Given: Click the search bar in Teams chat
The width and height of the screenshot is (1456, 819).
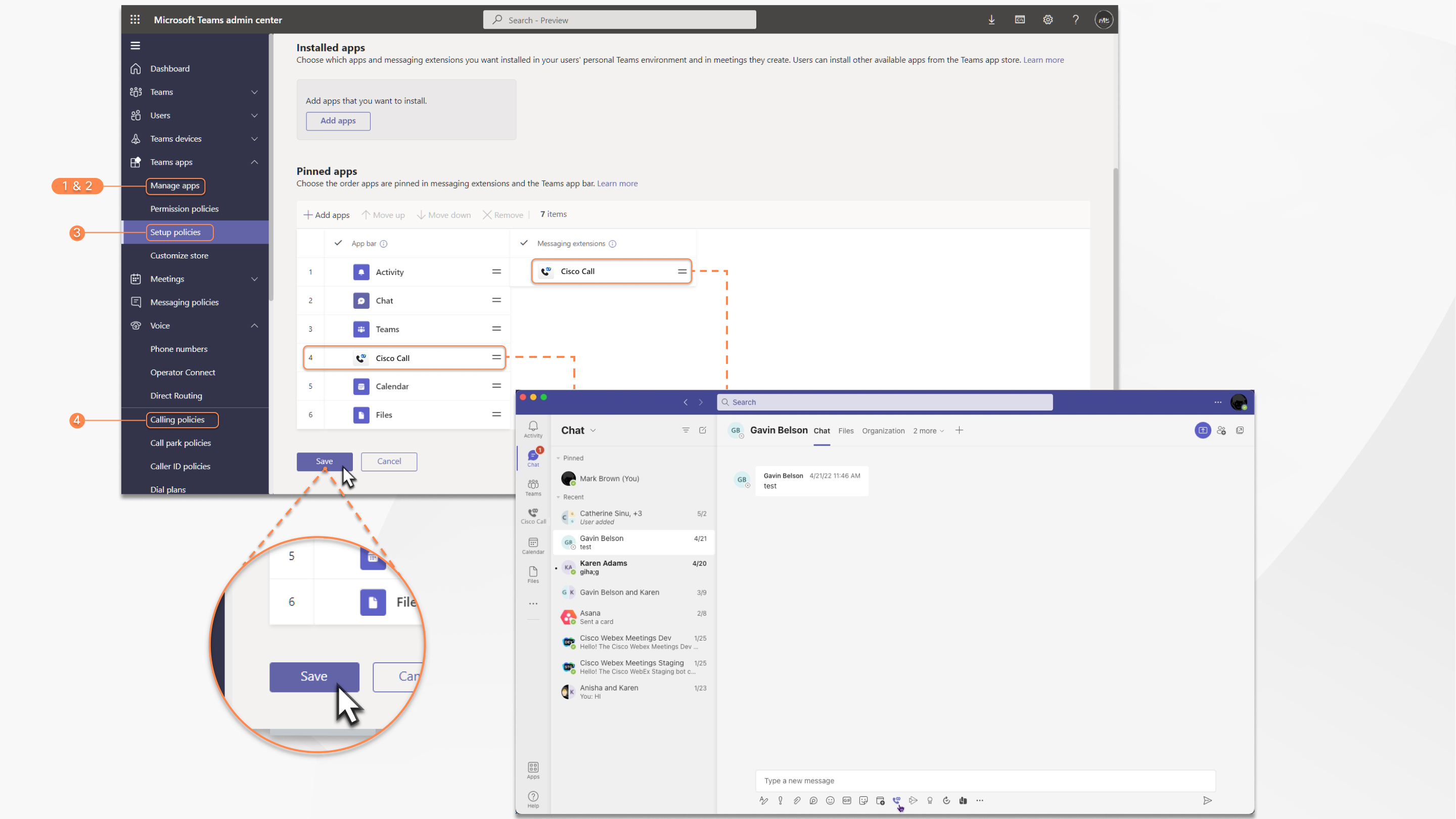Looking at the screenshot, I should pos(884,401).
